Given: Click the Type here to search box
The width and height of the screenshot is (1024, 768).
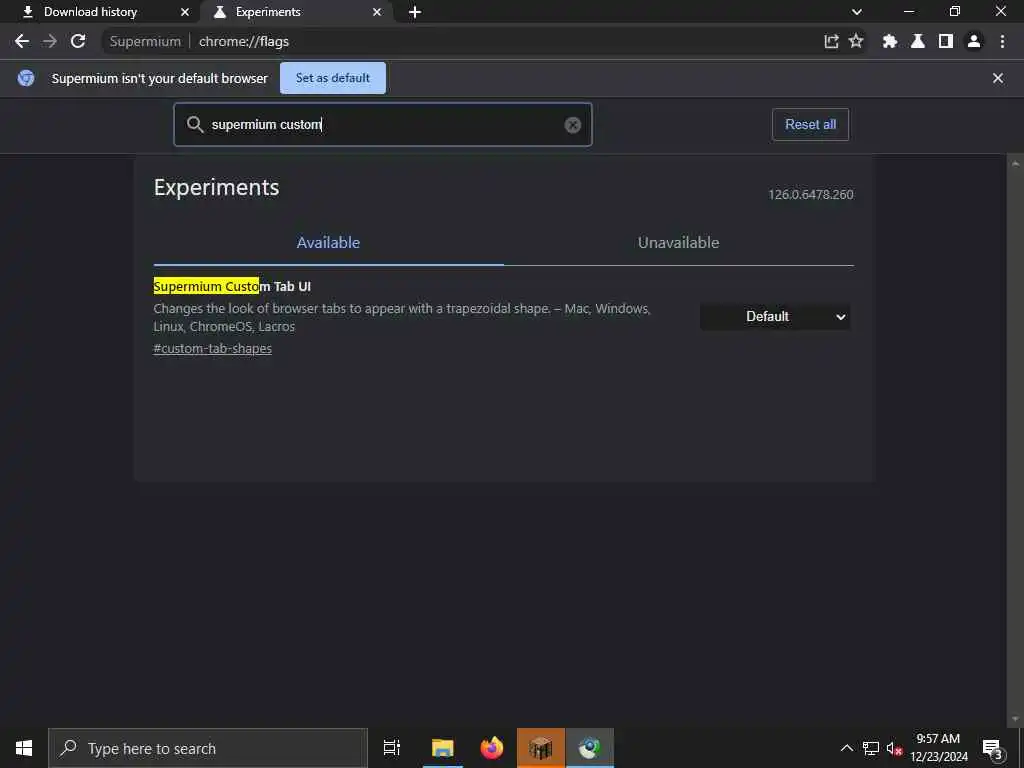Looking at the screenshot, I should tap(208, 748).
